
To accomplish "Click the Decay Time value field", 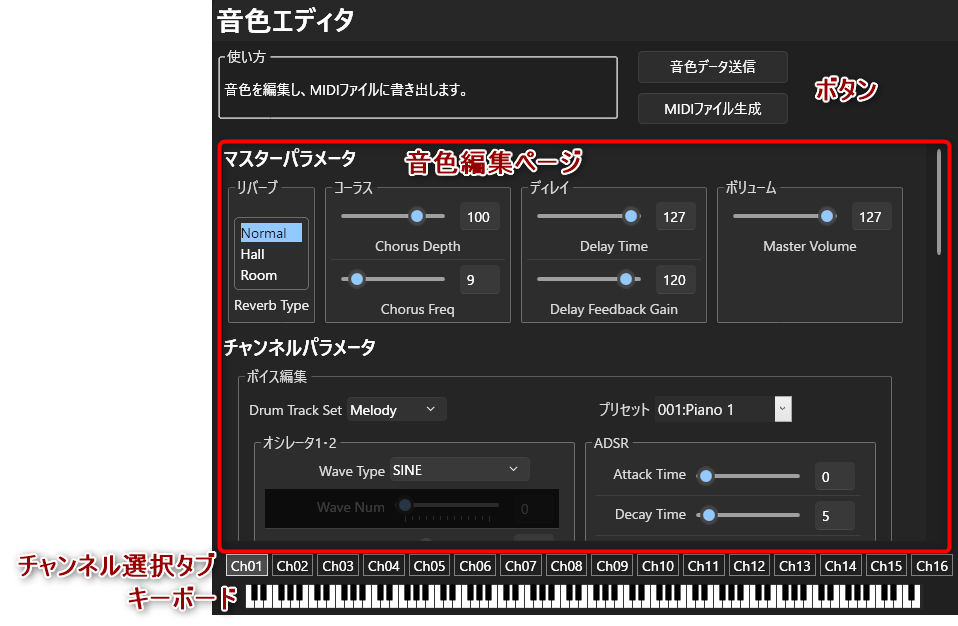I will coord(834,516).
